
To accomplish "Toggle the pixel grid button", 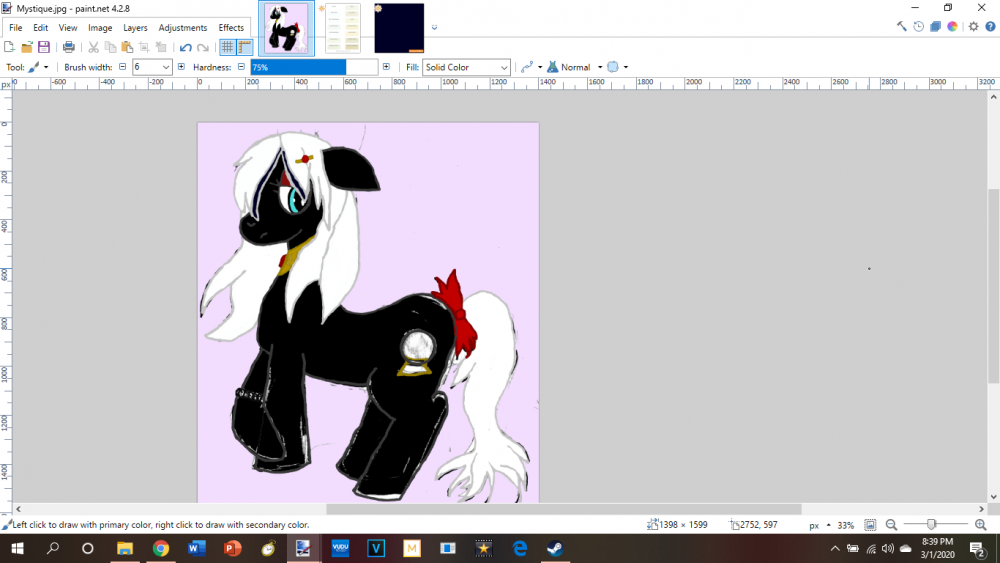I will point(228,47).
